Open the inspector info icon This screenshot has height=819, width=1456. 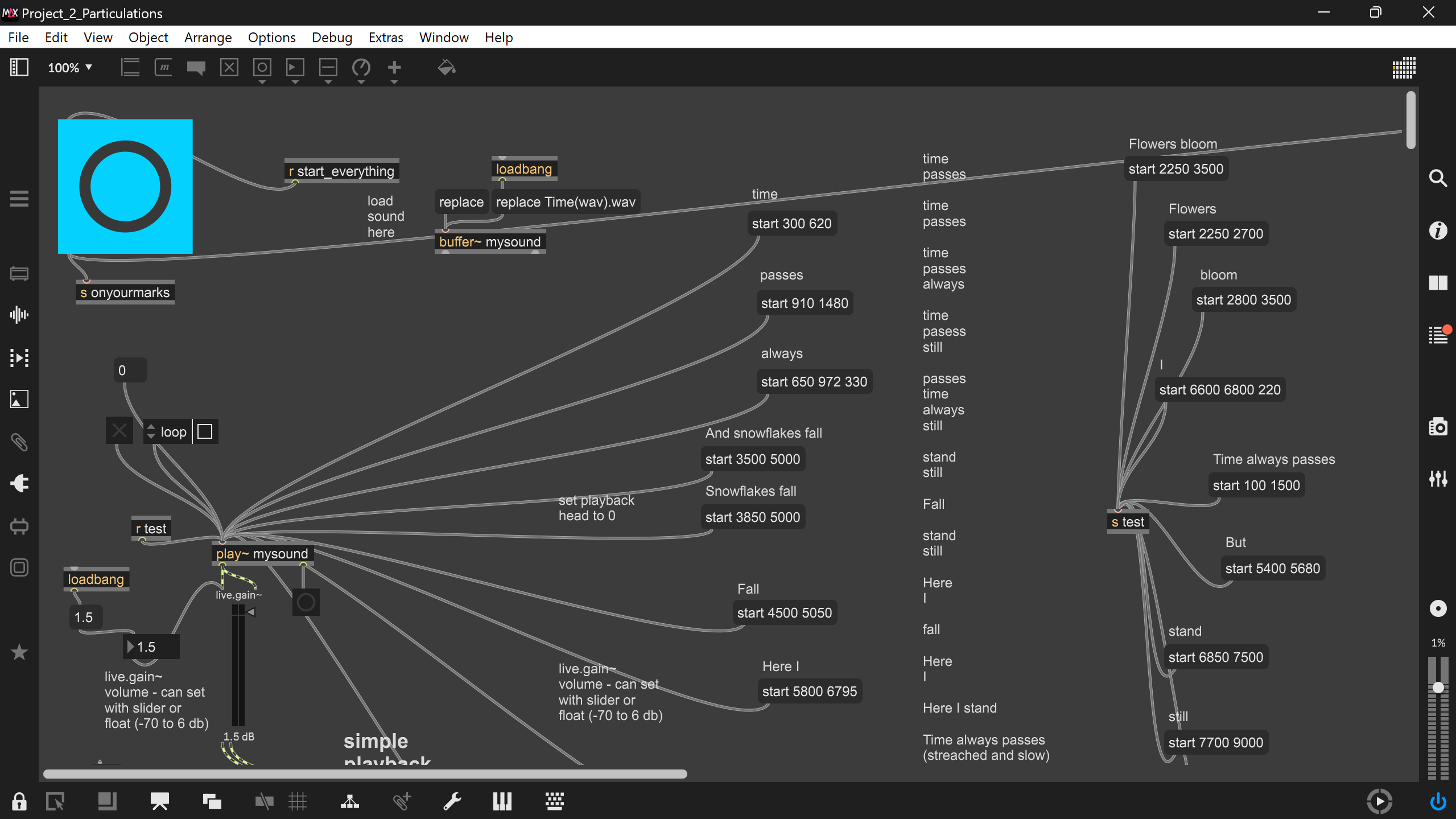tap(1438, 231)
